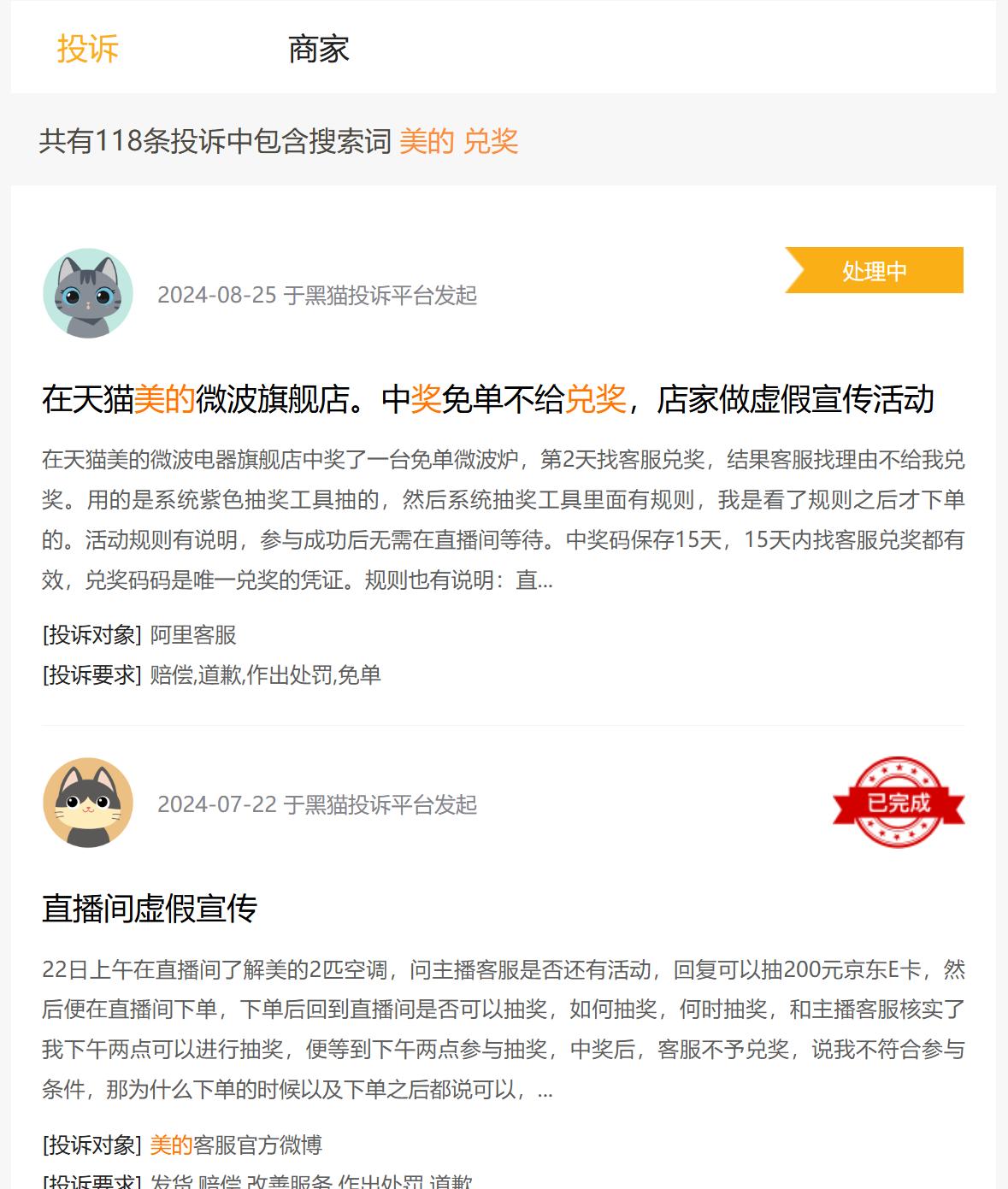This screenshot has width=1008, height=1189.
Task: Click the 美的客服官方微博 complaint target
Action: 236,1145
